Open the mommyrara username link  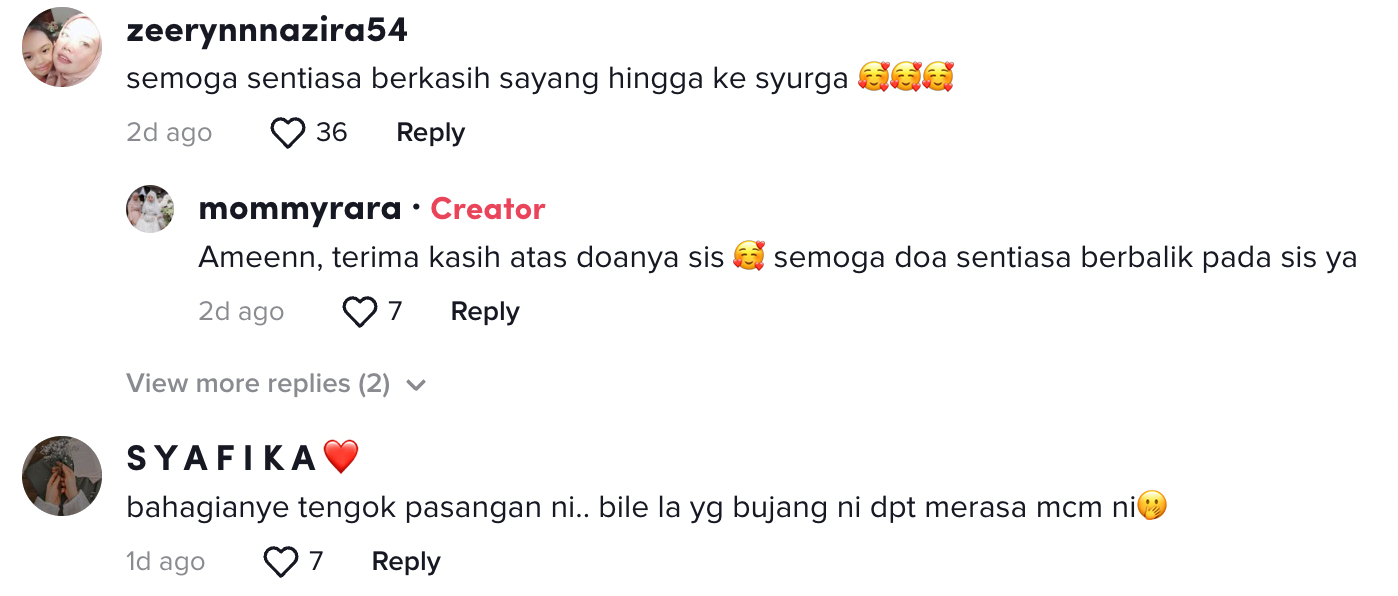click(300, 209)
